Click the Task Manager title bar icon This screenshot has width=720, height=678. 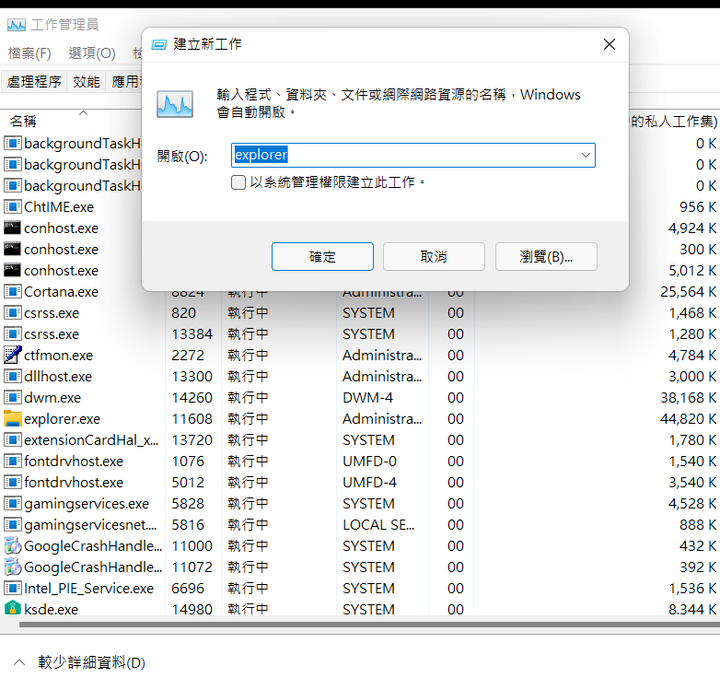coord(16,24)
